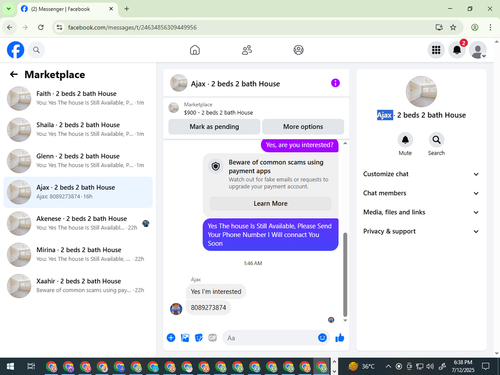The width and height of the screenshot is (500, 375).
Task: Click the $900 - 2 beds 2 bath listing
Action: tap(218, 113)
